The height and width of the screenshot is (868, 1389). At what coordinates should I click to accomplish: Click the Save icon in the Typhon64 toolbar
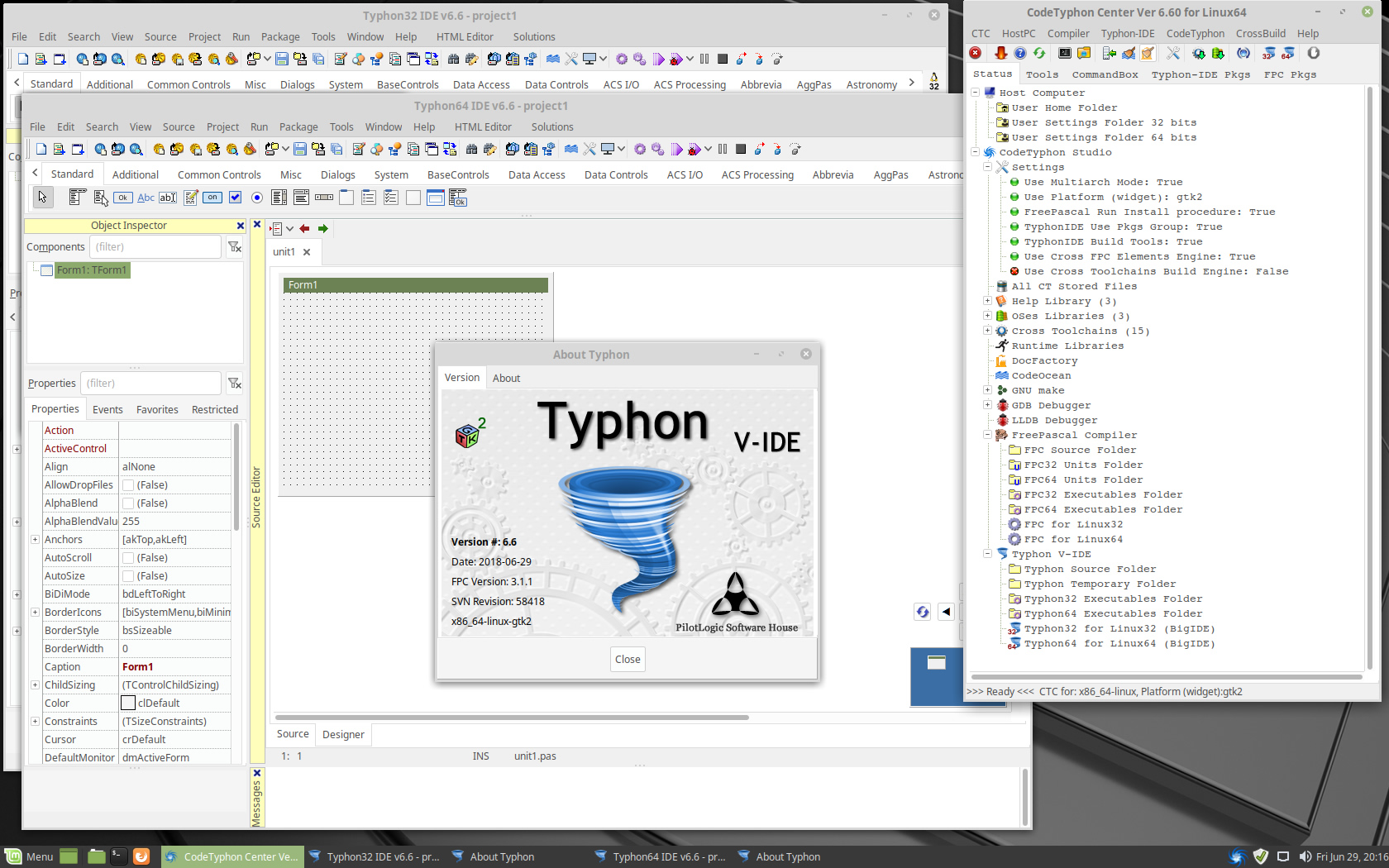tap(300, 149)
